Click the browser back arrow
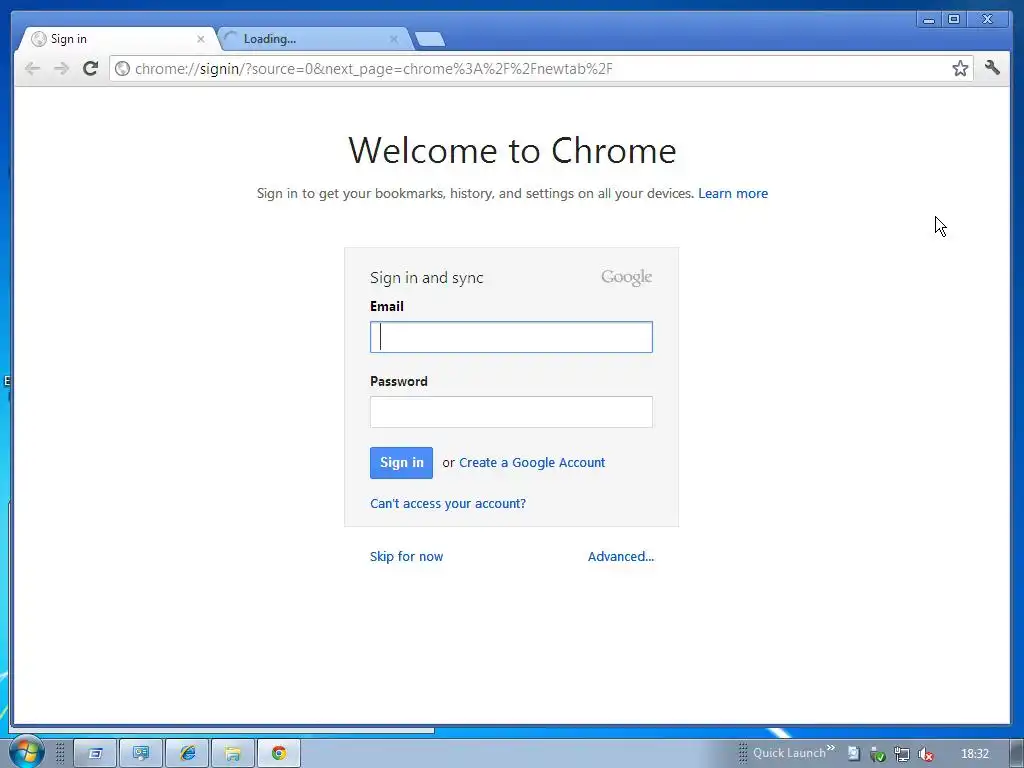The height and width of the screenshot is (768, 1024). pos(32,69)
